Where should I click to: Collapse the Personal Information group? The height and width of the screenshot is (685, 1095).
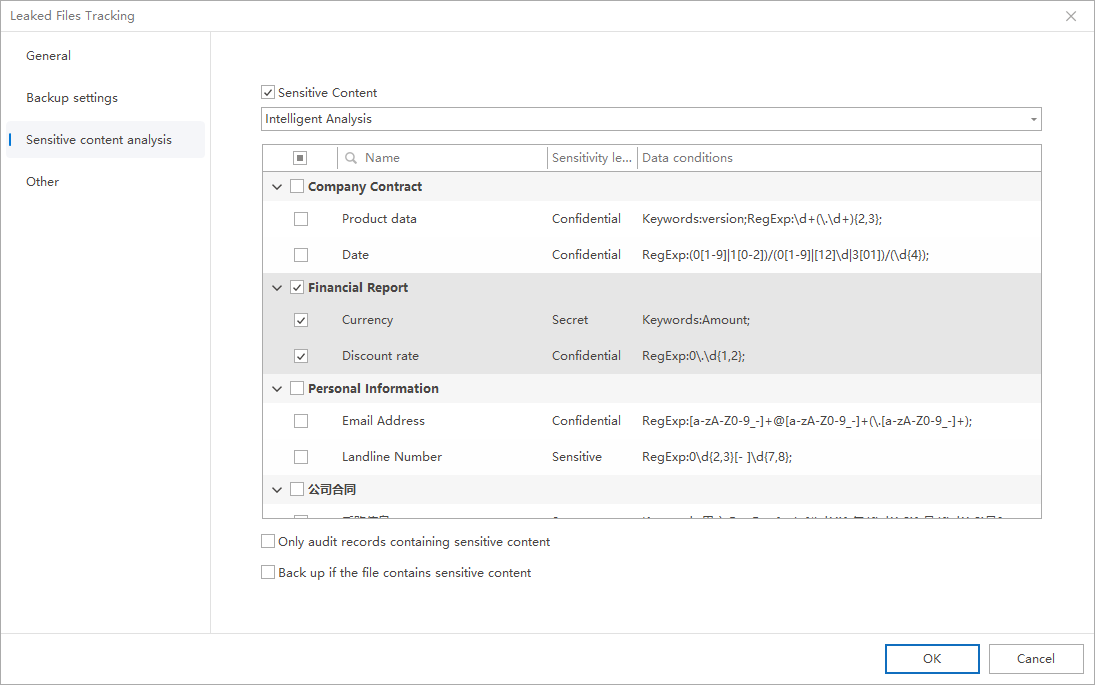(277, 389)
